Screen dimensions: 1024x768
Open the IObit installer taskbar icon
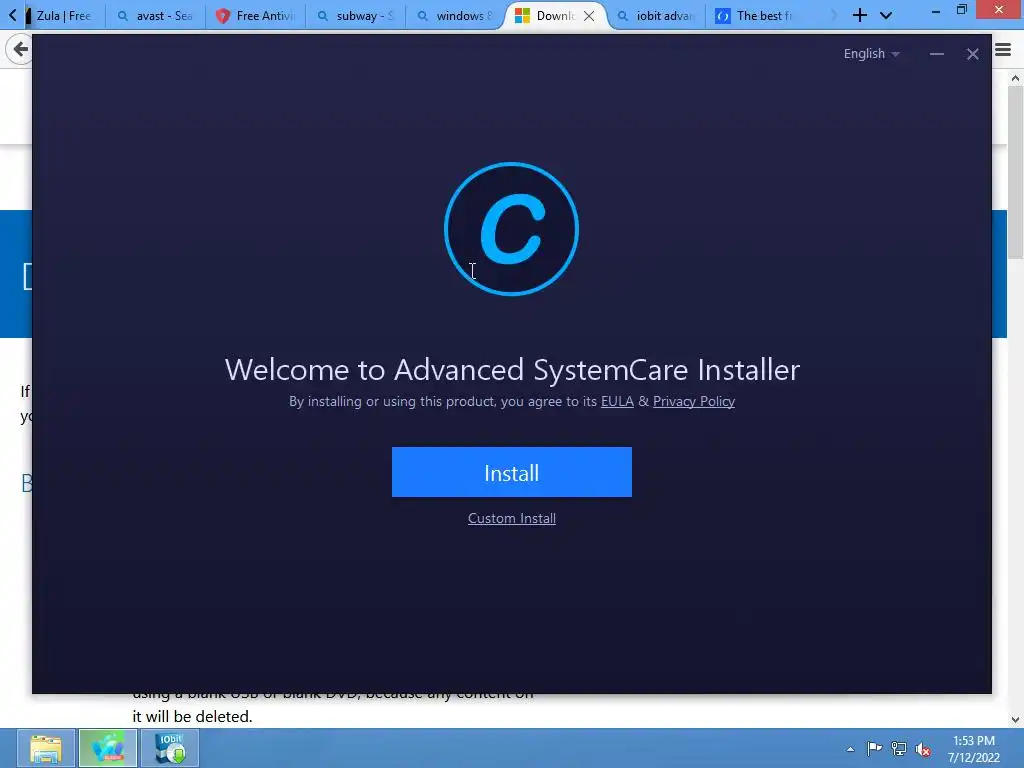click(x=170, y=748)
